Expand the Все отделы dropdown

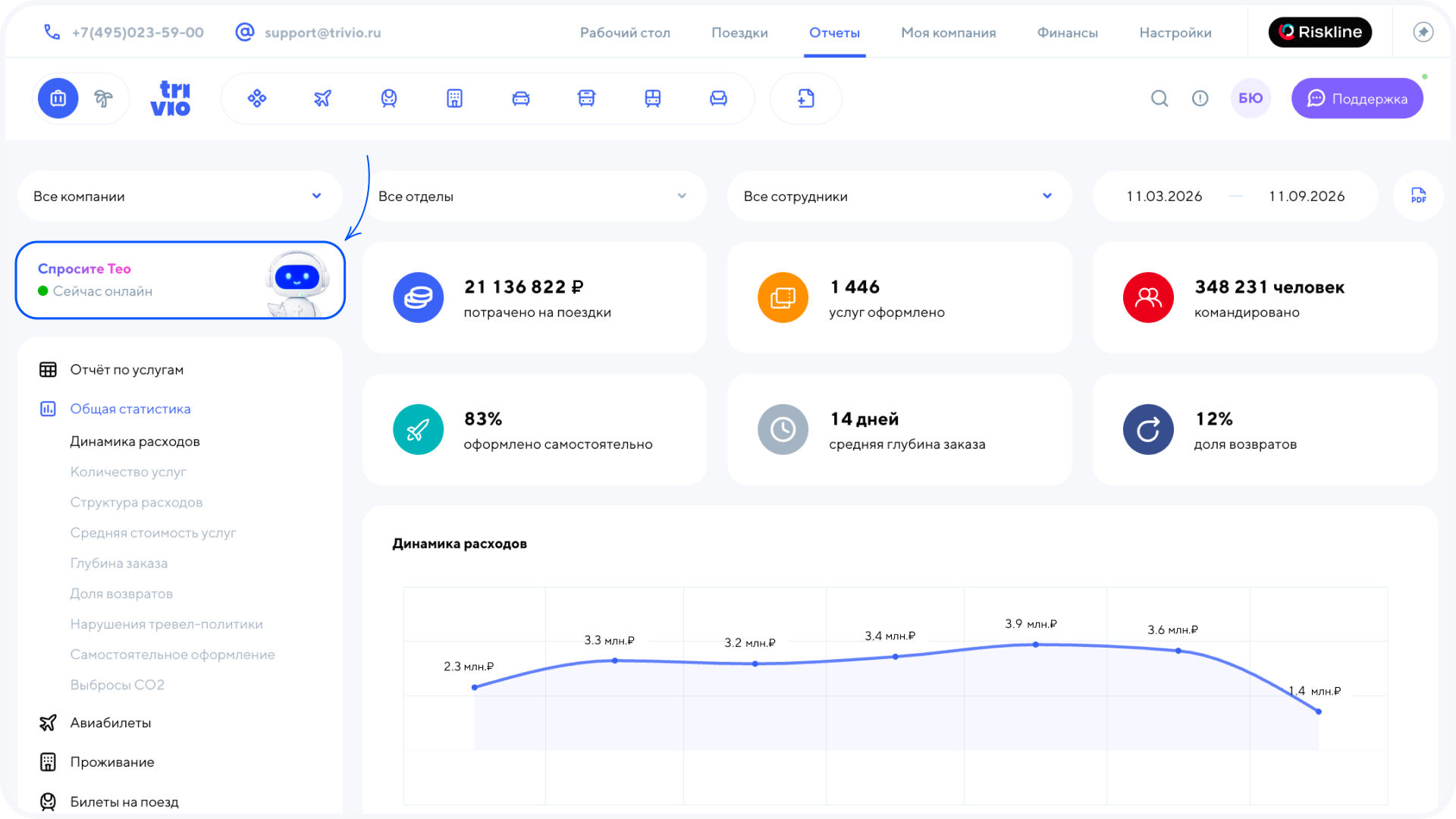pos(535,196)
